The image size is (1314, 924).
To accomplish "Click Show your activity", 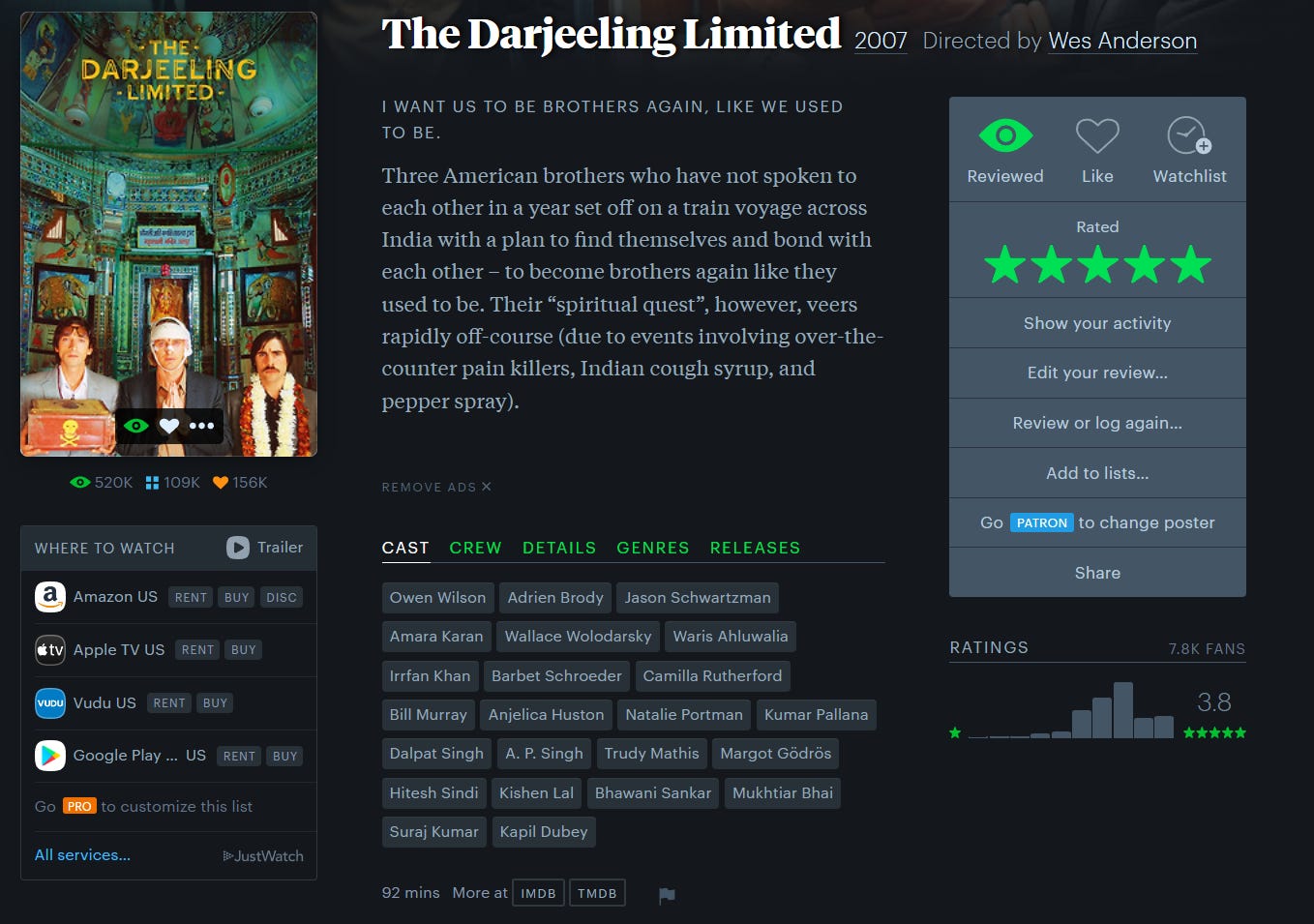I will click(1097, 323).
